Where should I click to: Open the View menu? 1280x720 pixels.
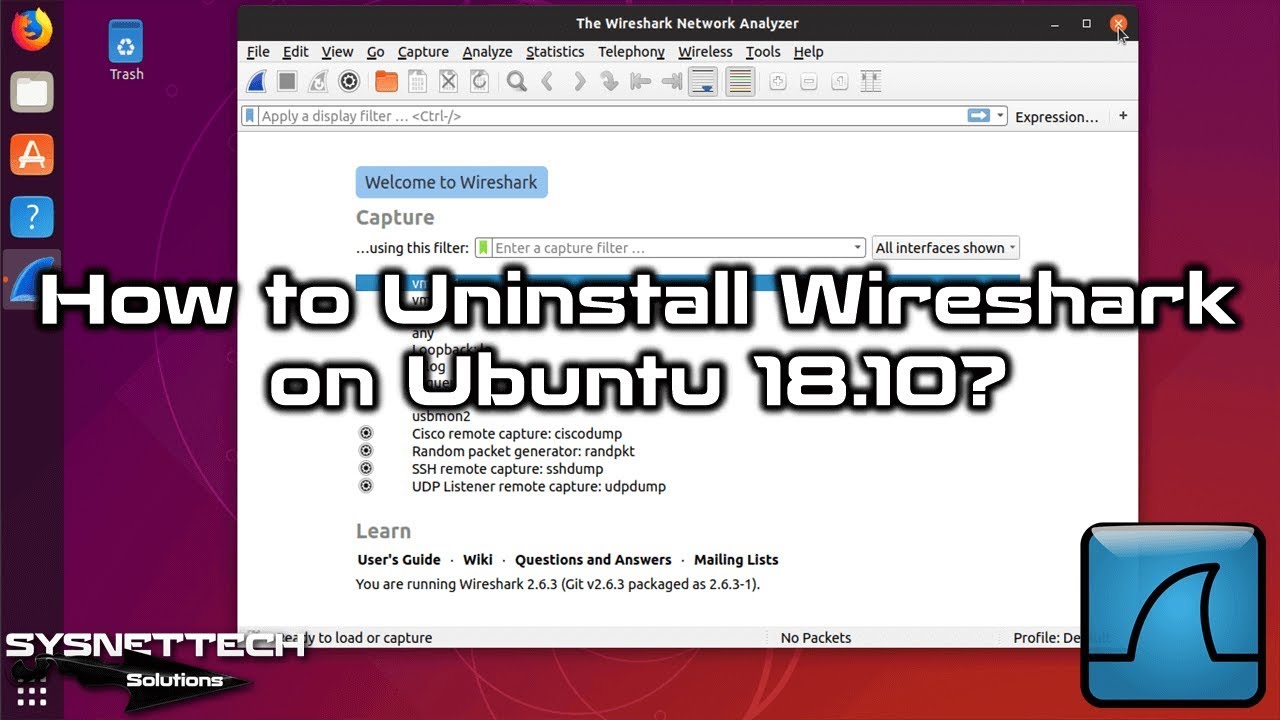(337, 52)
